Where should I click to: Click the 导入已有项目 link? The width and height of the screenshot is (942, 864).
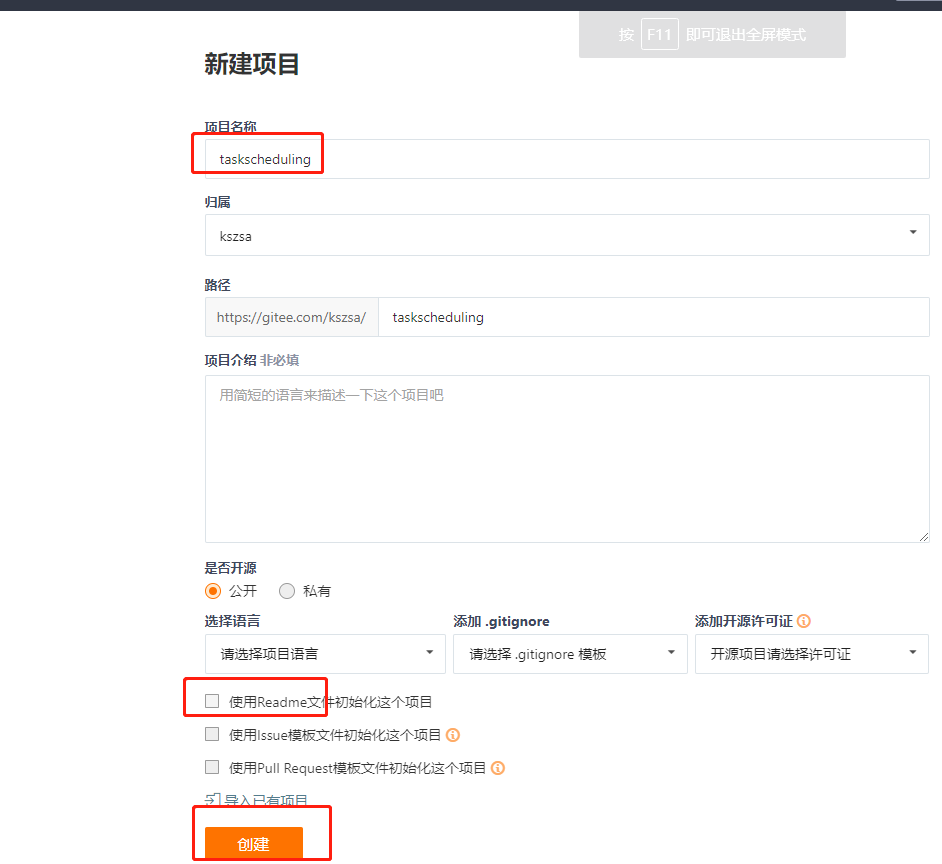click(x=266, y=800)
